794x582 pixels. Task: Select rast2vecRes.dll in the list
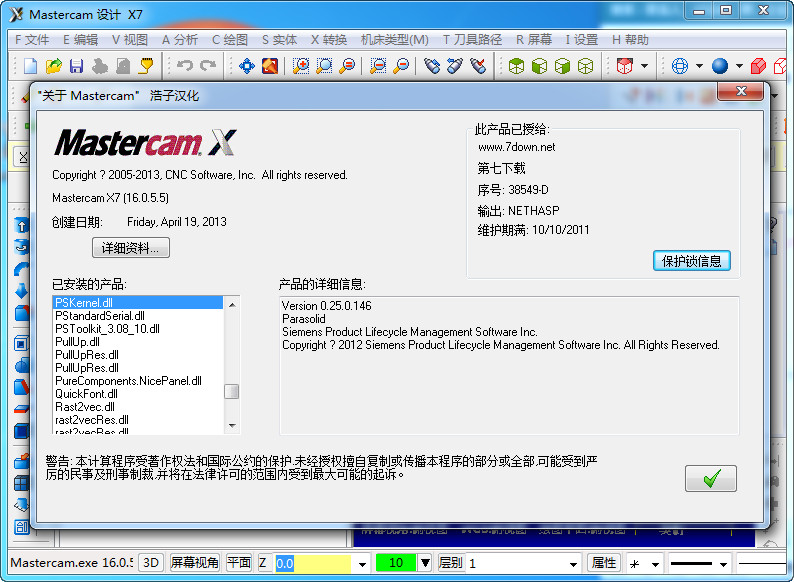[138, 420]
